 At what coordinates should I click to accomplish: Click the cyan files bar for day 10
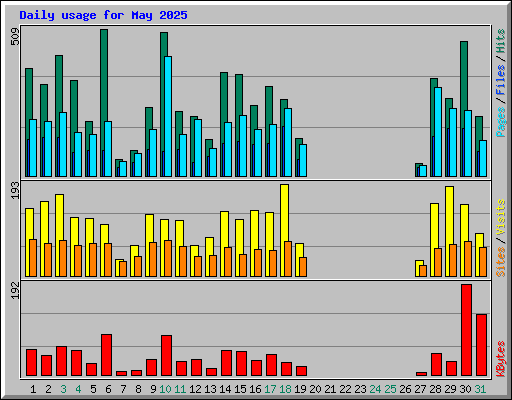point(168,116)
